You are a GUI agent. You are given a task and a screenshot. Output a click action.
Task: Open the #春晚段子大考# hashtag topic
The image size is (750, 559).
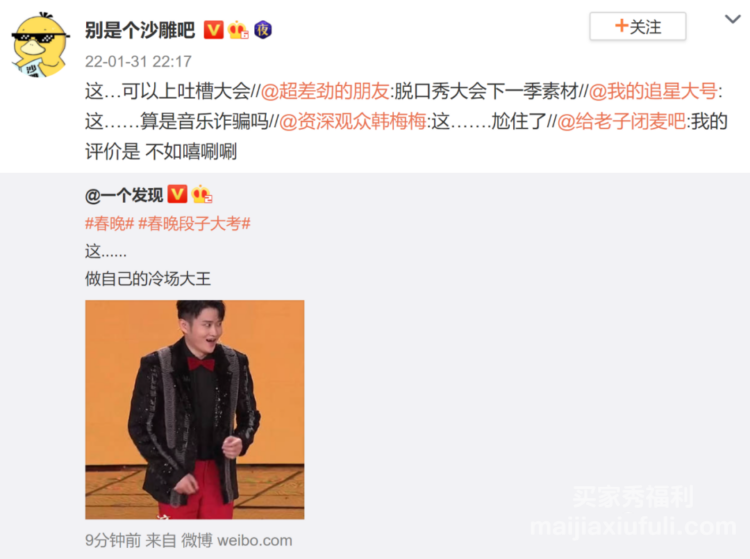pos(194,223)
